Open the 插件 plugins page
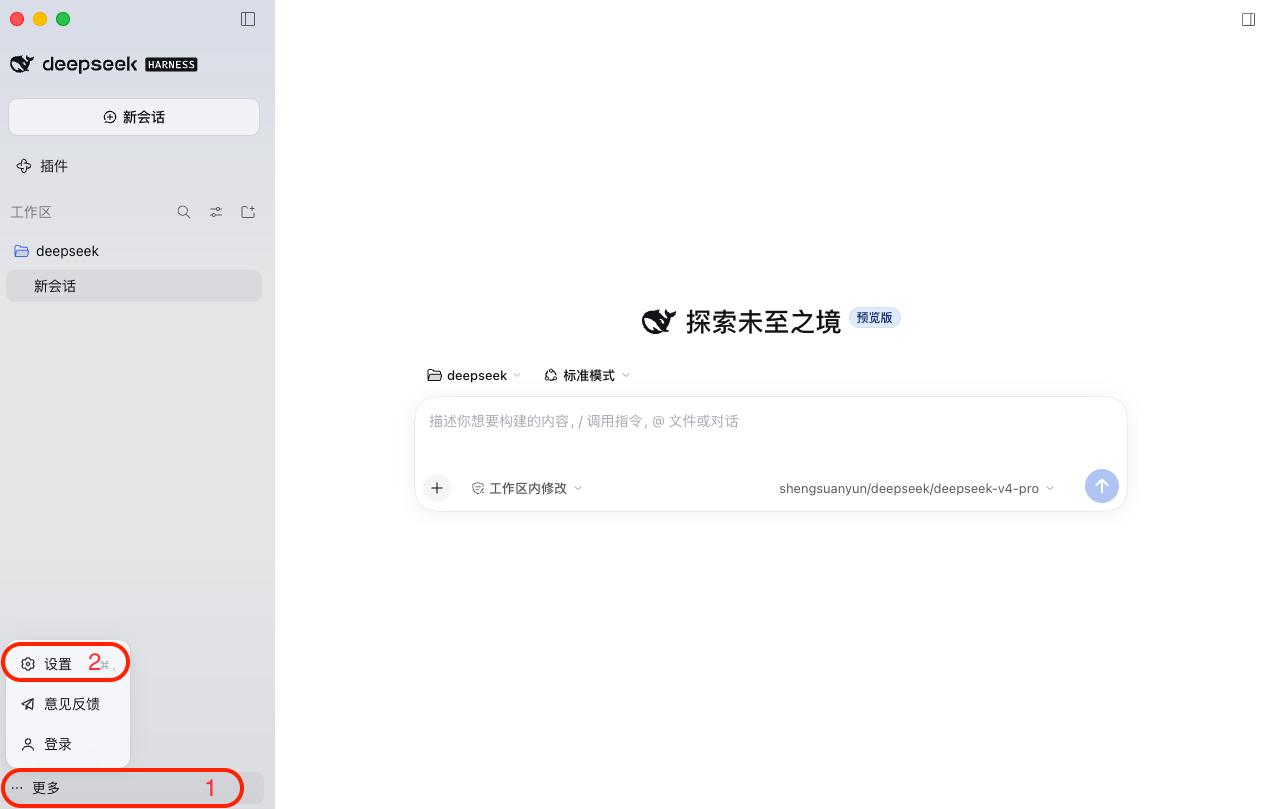The height and width of the screenshot is (809, 1262). (x=134, y=166)
